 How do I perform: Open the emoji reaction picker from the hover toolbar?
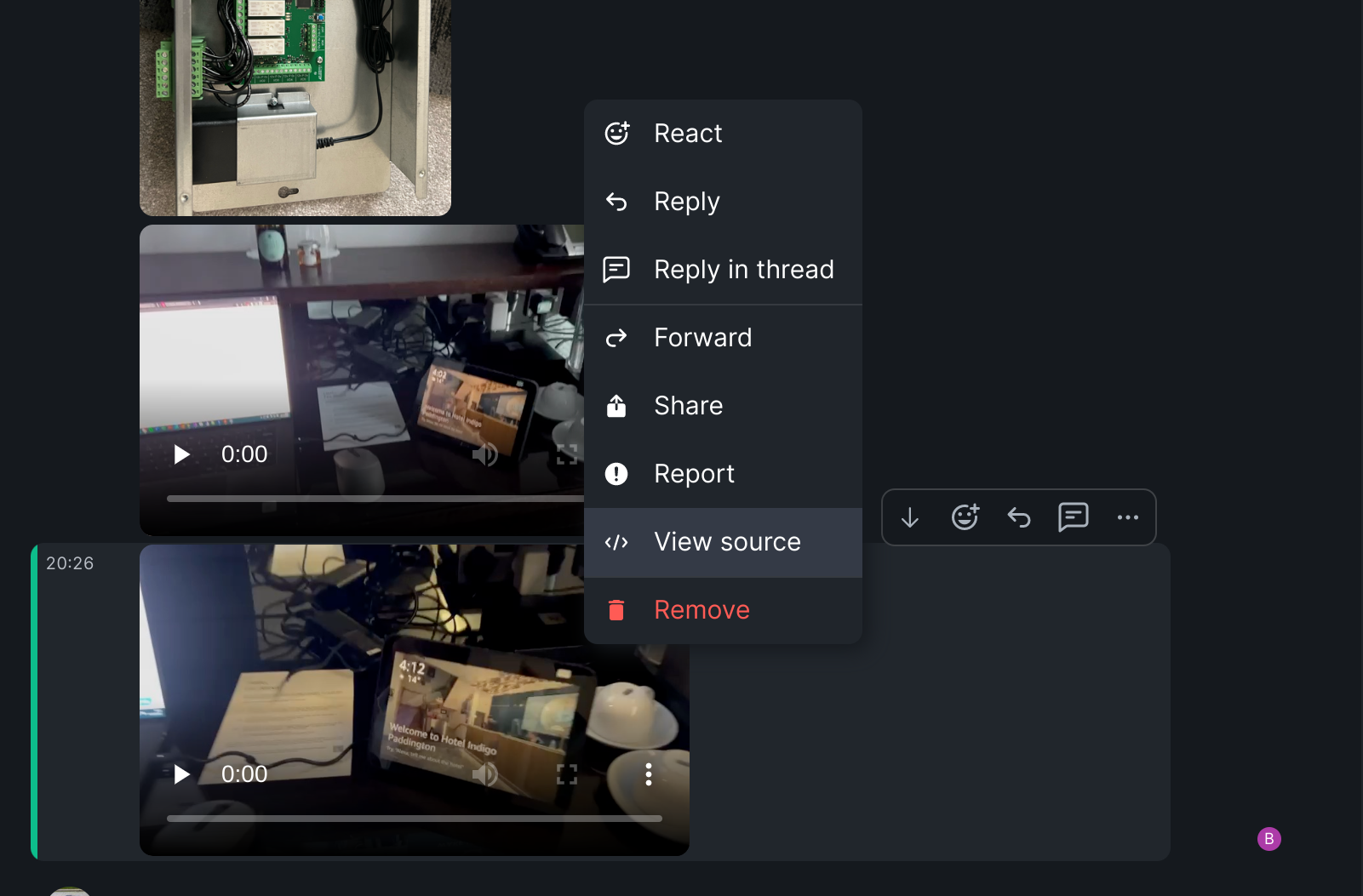[965, 516]
